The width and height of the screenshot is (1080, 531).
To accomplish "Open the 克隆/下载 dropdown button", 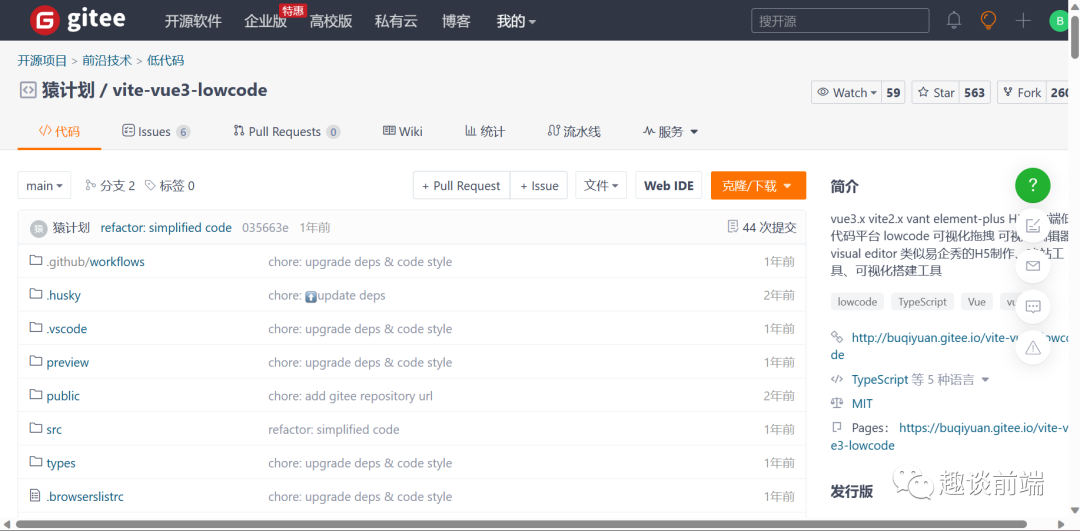I will point(758,185).
